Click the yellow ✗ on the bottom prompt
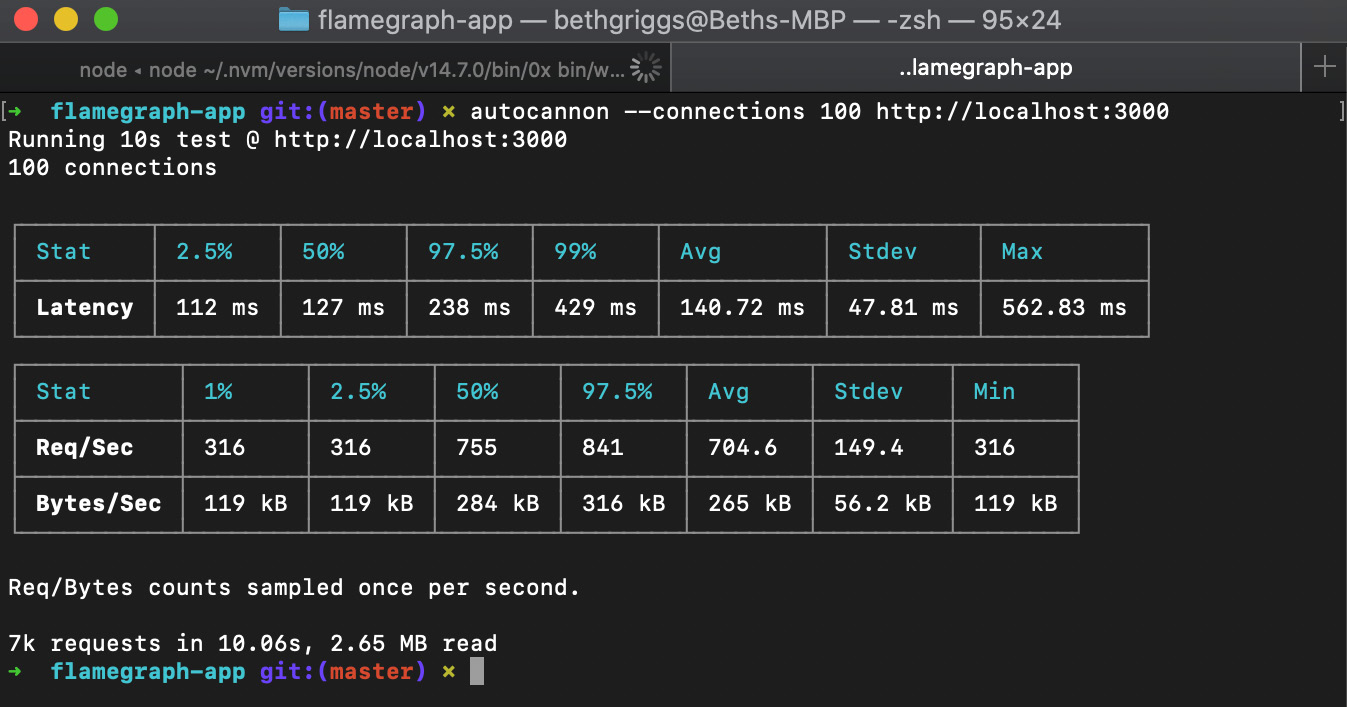 click(x=448, y=672)
